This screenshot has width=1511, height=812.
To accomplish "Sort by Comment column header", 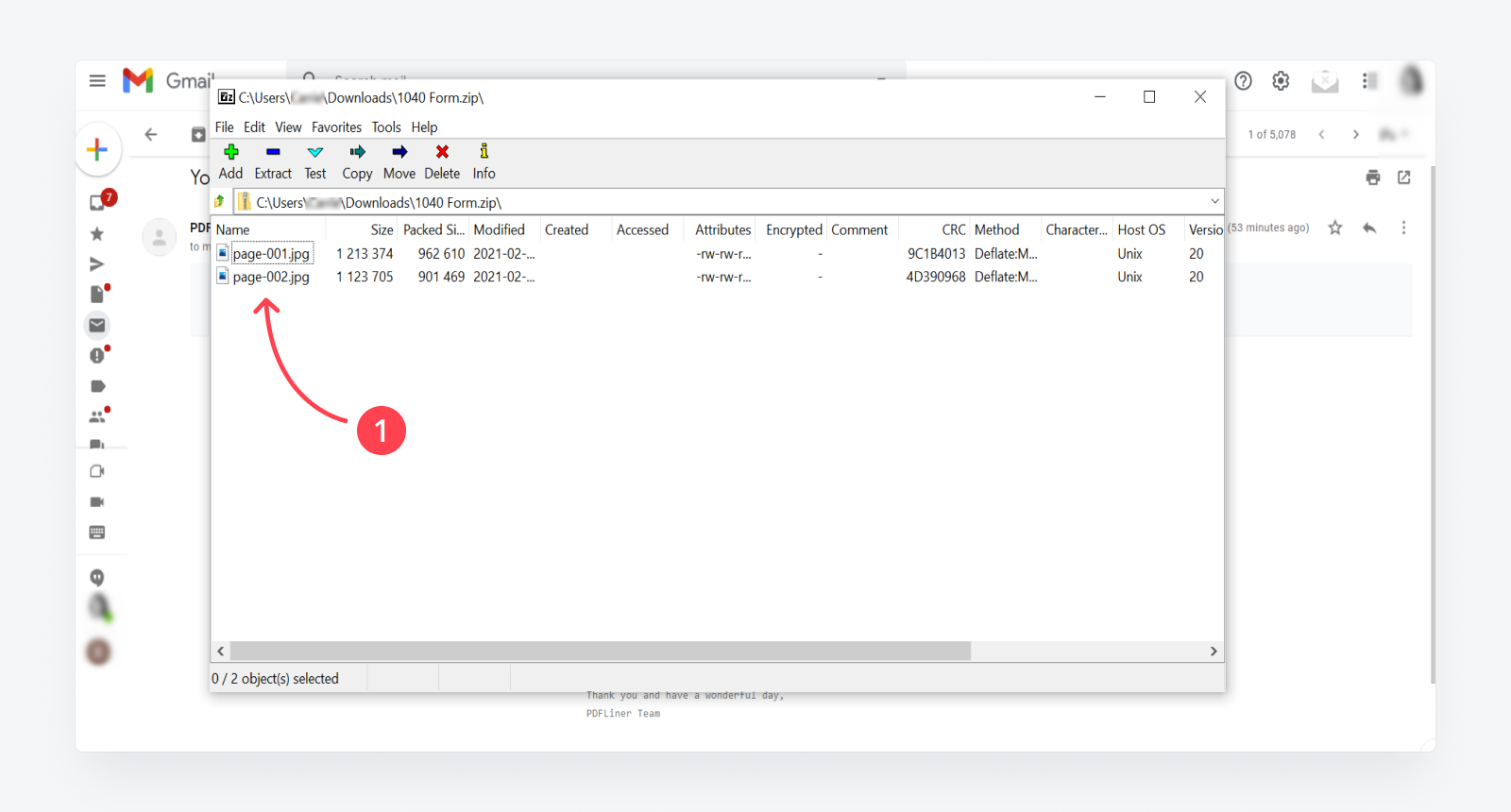I will click(x=861, y=229).
